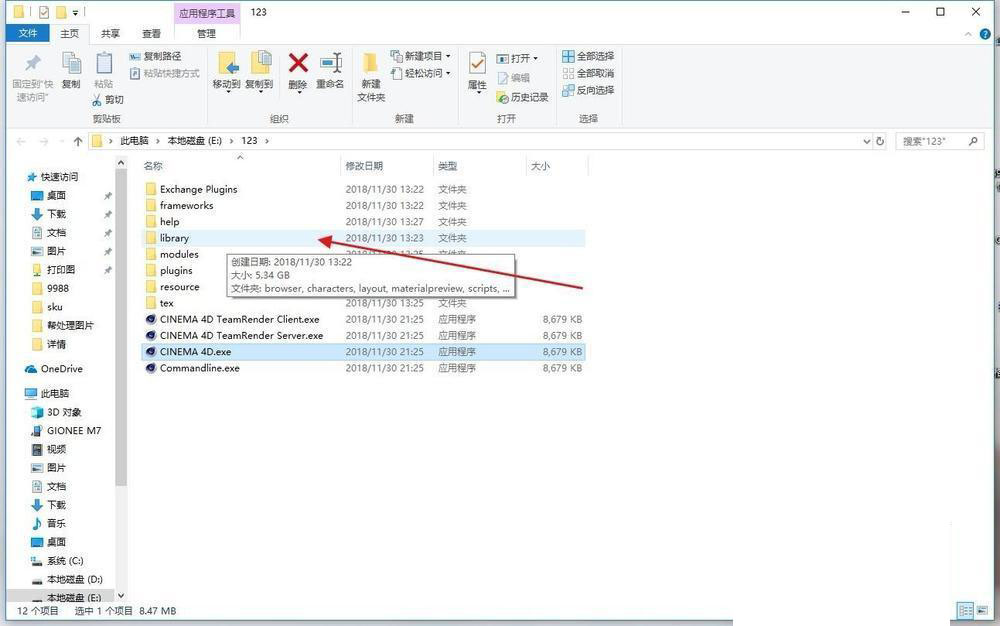The width and height of the screenshot is (1000, 626).
Task: Click the Paste ribbon button
Action: pos(104,70)
